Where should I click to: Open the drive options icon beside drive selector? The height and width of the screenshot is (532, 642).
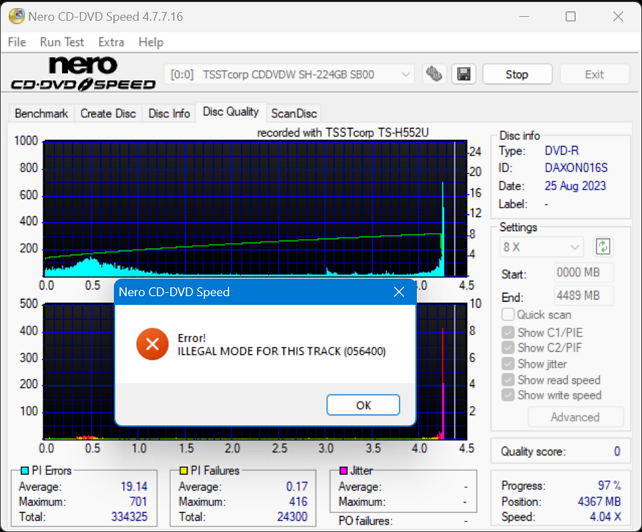coord(434,74)
